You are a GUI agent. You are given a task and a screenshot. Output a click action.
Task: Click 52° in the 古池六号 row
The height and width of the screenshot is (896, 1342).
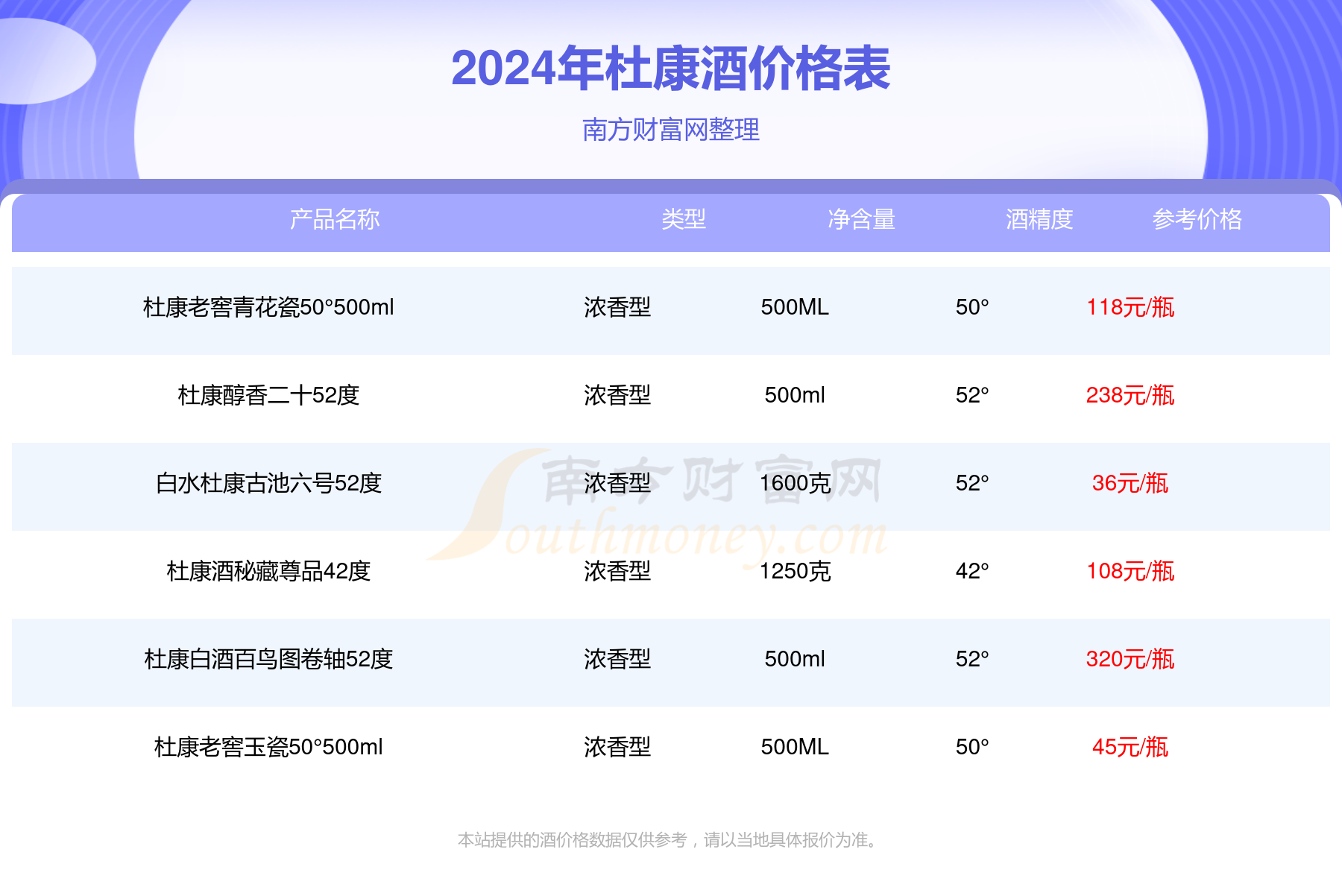tap(972, 483)
